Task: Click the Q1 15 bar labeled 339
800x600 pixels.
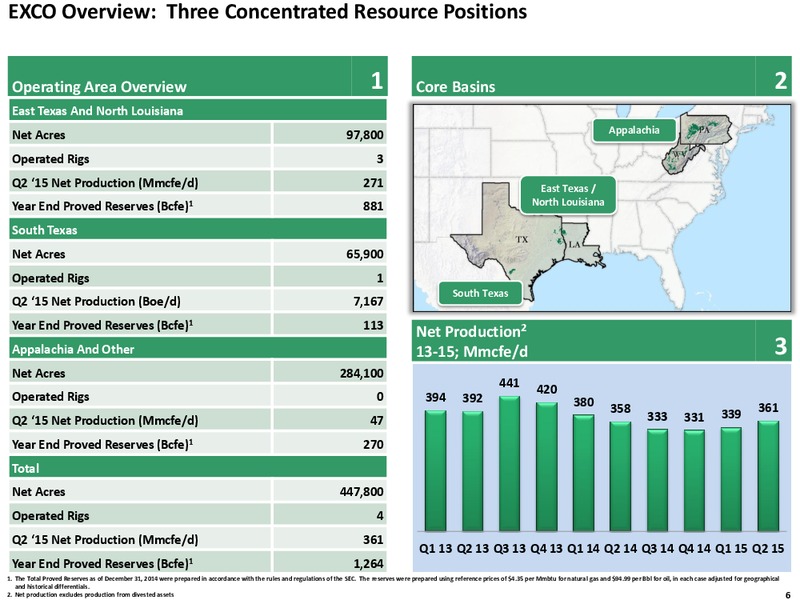Action: tap(731, 479)
